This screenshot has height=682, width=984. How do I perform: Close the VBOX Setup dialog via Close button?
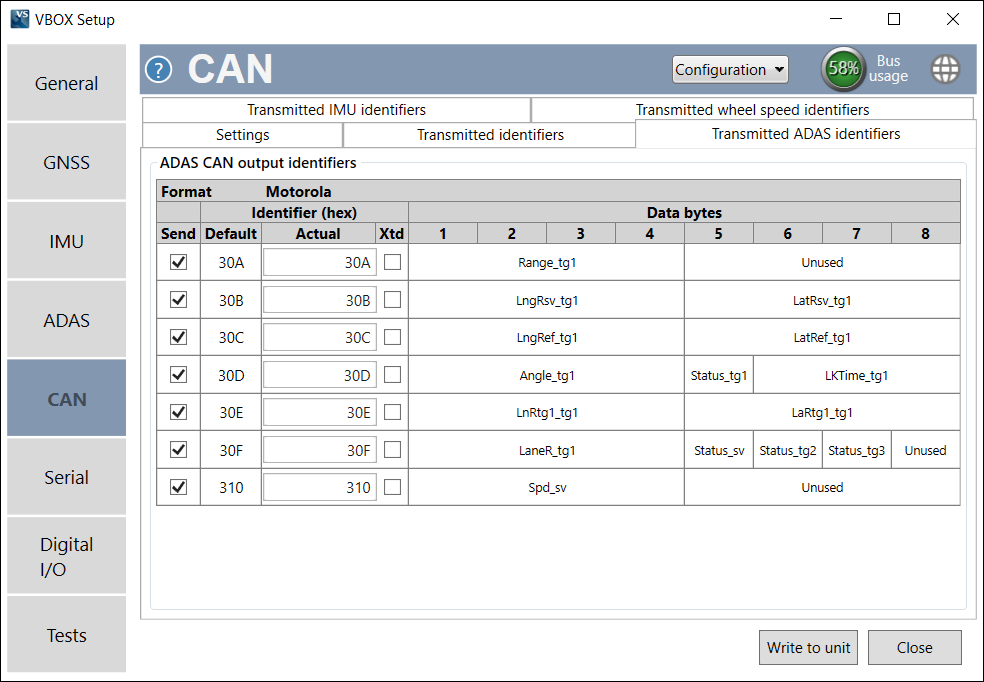pyautogui.click(x=914, y=647)
